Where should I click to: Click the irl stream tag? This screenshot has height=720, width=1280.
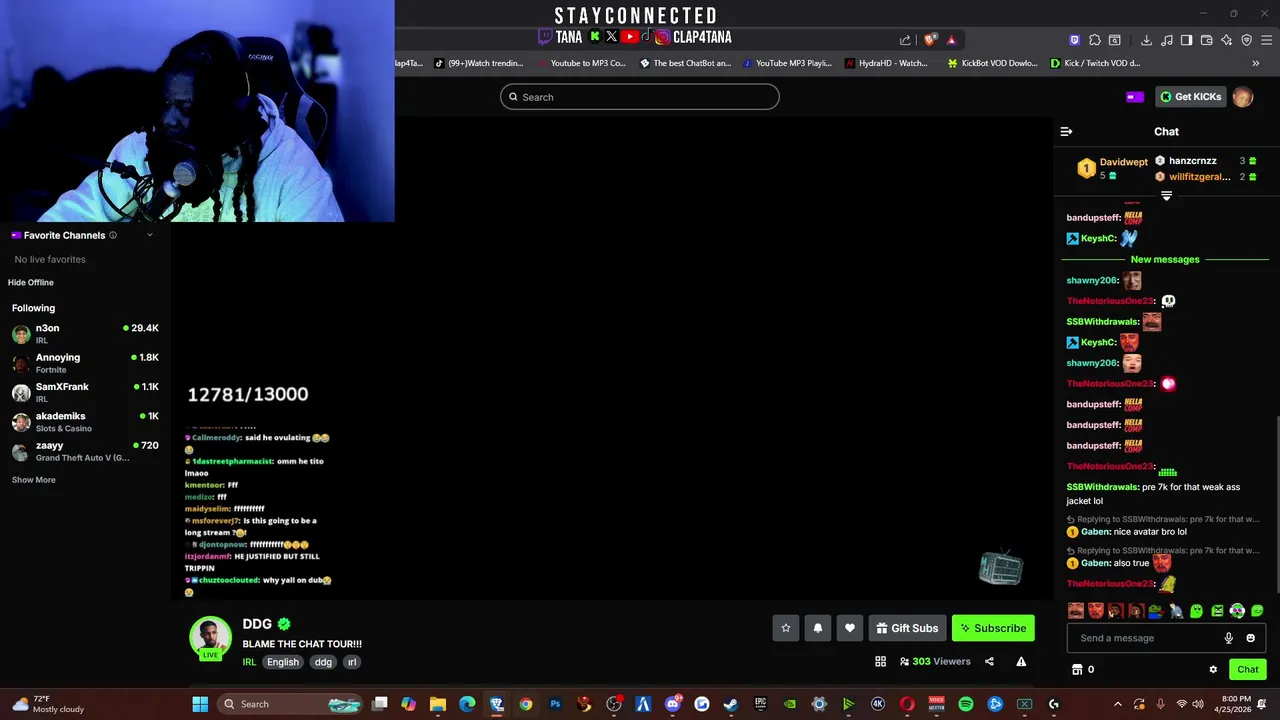coord(352,662)
